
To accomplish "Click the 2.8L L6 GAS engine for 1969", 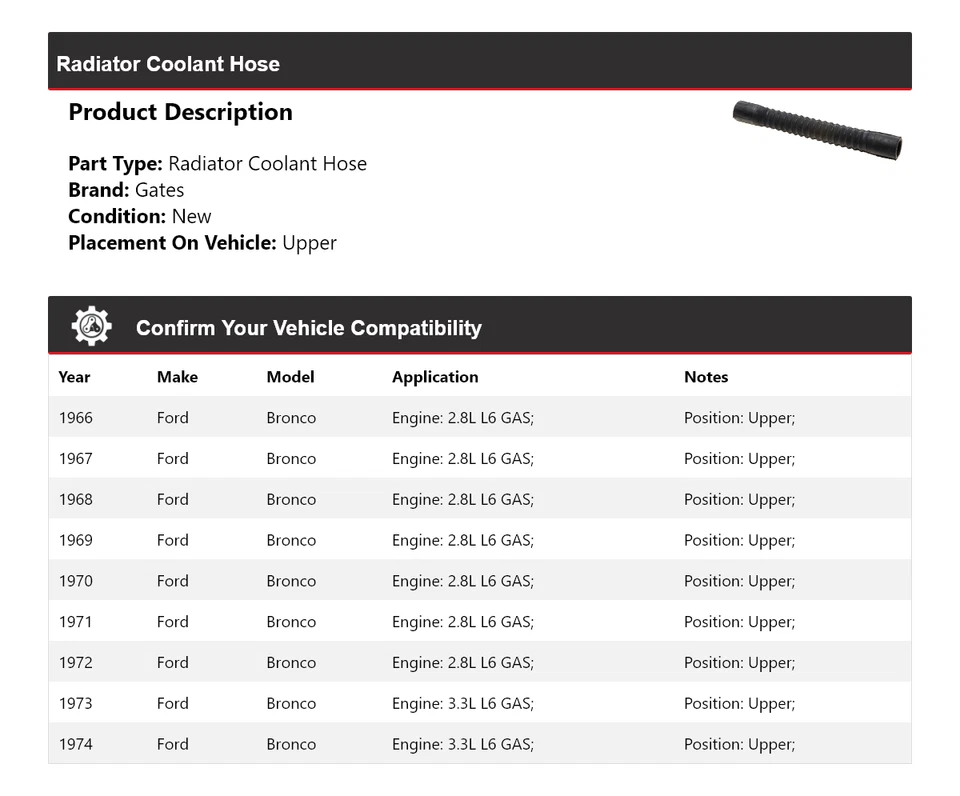I will click(x=463, y=540).
